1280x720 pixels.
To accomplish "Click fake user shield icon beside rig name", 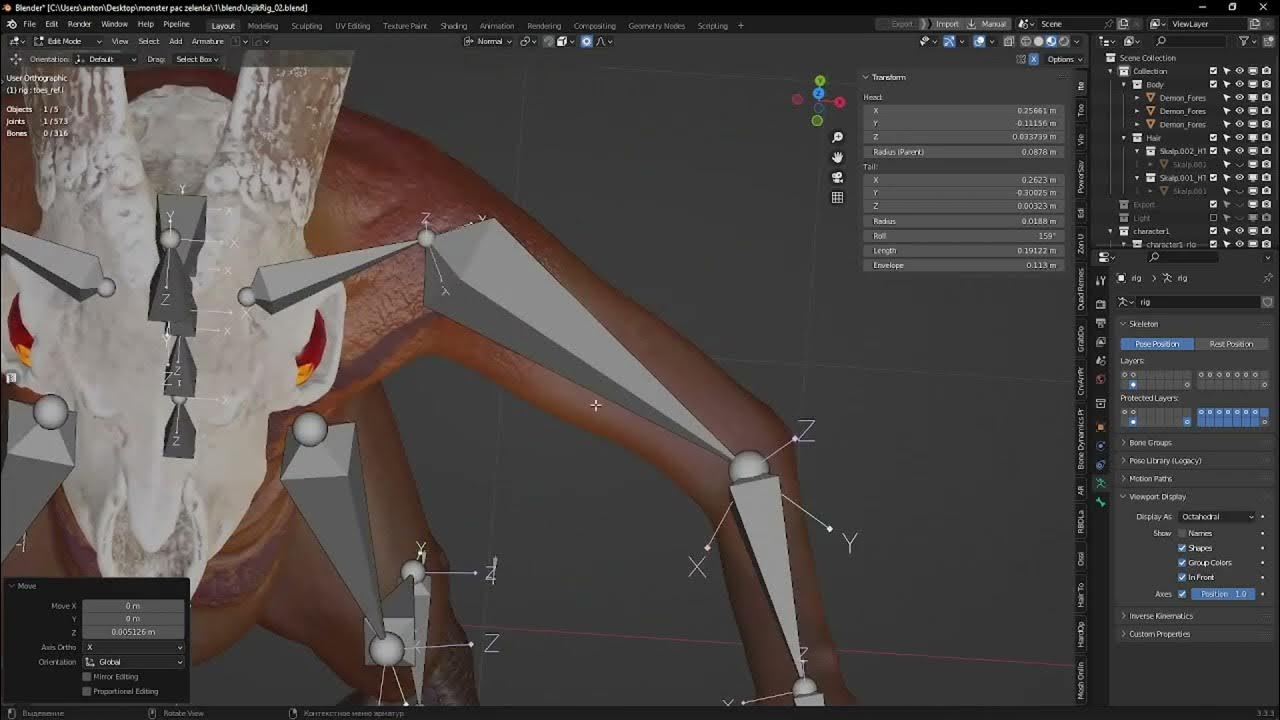I will tap(1267, 302).
